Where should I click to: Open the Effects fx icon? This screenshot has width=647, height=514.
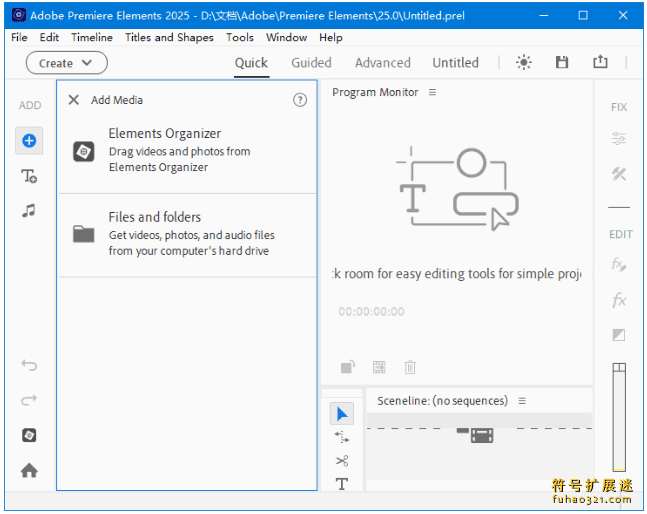tap(619, 300)
